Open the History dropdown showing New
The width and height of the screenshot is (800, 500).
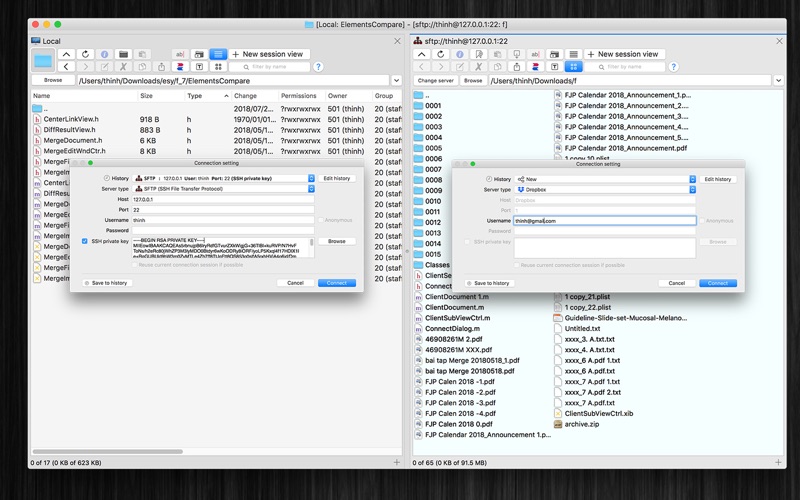(605, 179)
